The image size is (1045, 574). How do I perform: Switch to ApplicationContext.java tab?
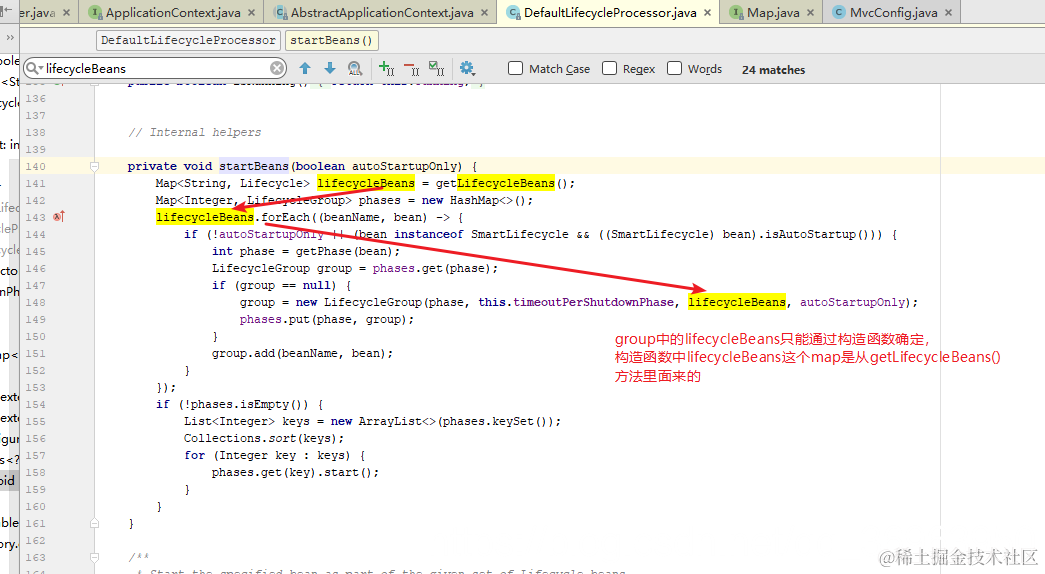[173, 13]
